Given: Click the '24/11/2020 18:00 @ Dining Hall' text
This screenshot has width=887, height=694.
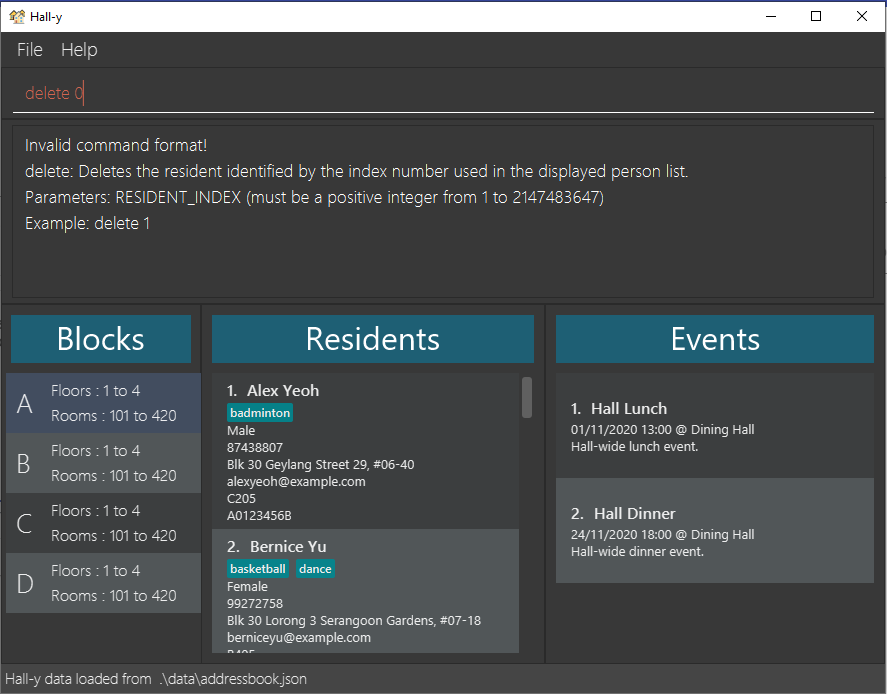Looking at the screenshot, I should (662, 534).
